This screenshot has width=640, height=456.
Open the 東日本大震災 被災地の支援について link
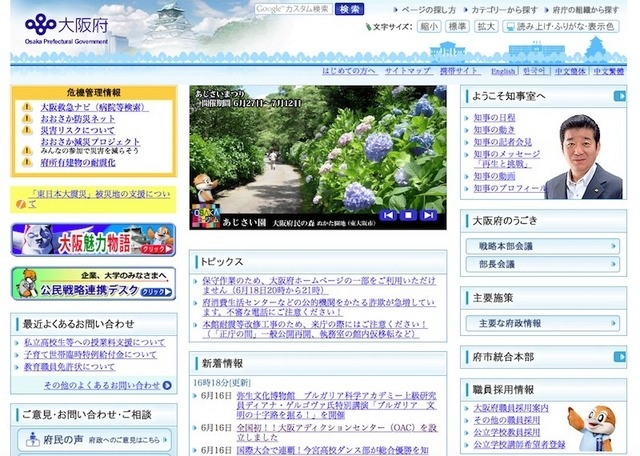coord(99,199)
